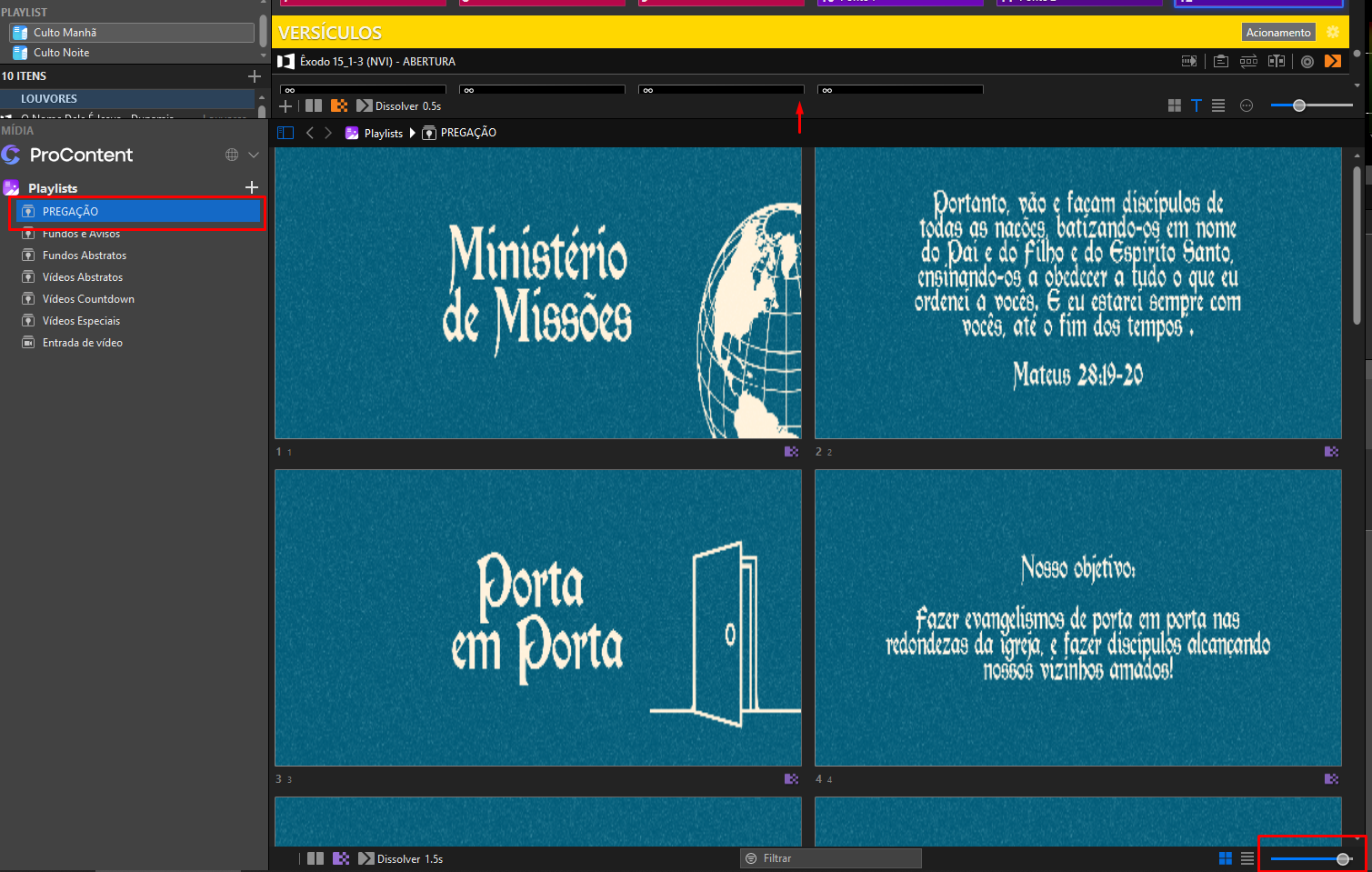Select the Entrada de vídeo item
The height and width of the screenshot is (872, 1372).
pyautogui.click(x=83, y=343)
